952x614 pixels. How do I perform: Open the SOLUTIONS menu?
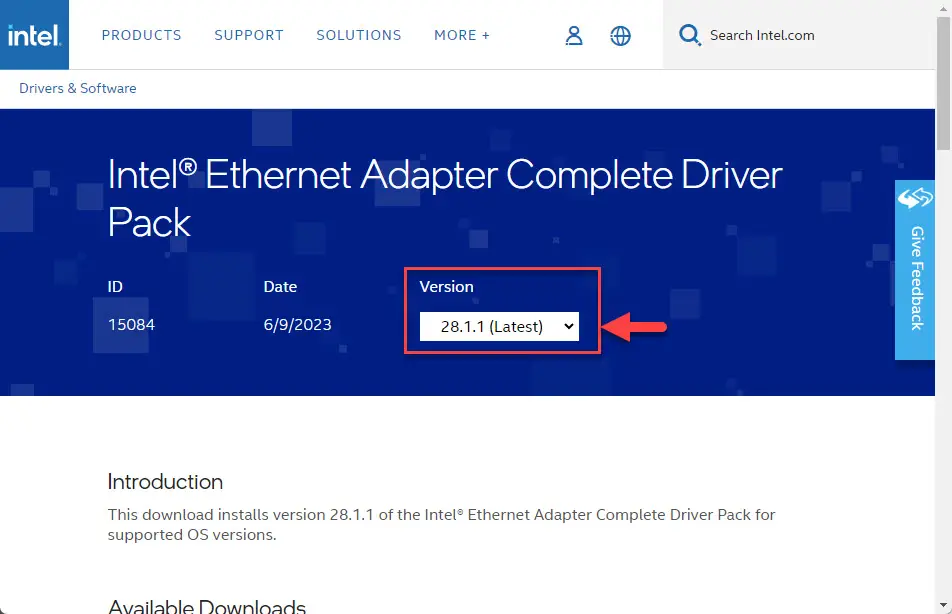359,35
